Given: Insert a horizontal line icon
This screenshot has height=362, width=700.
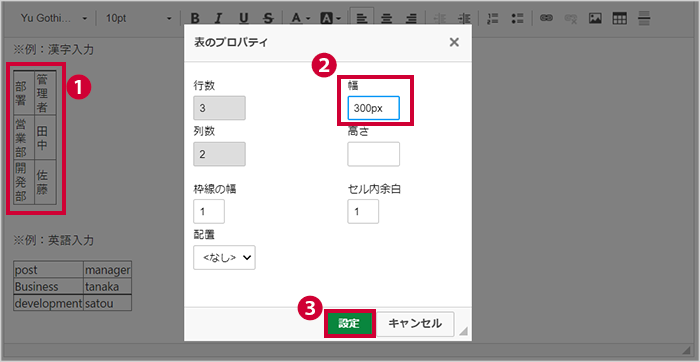Looking at the screenshot, I should (644, 18).
